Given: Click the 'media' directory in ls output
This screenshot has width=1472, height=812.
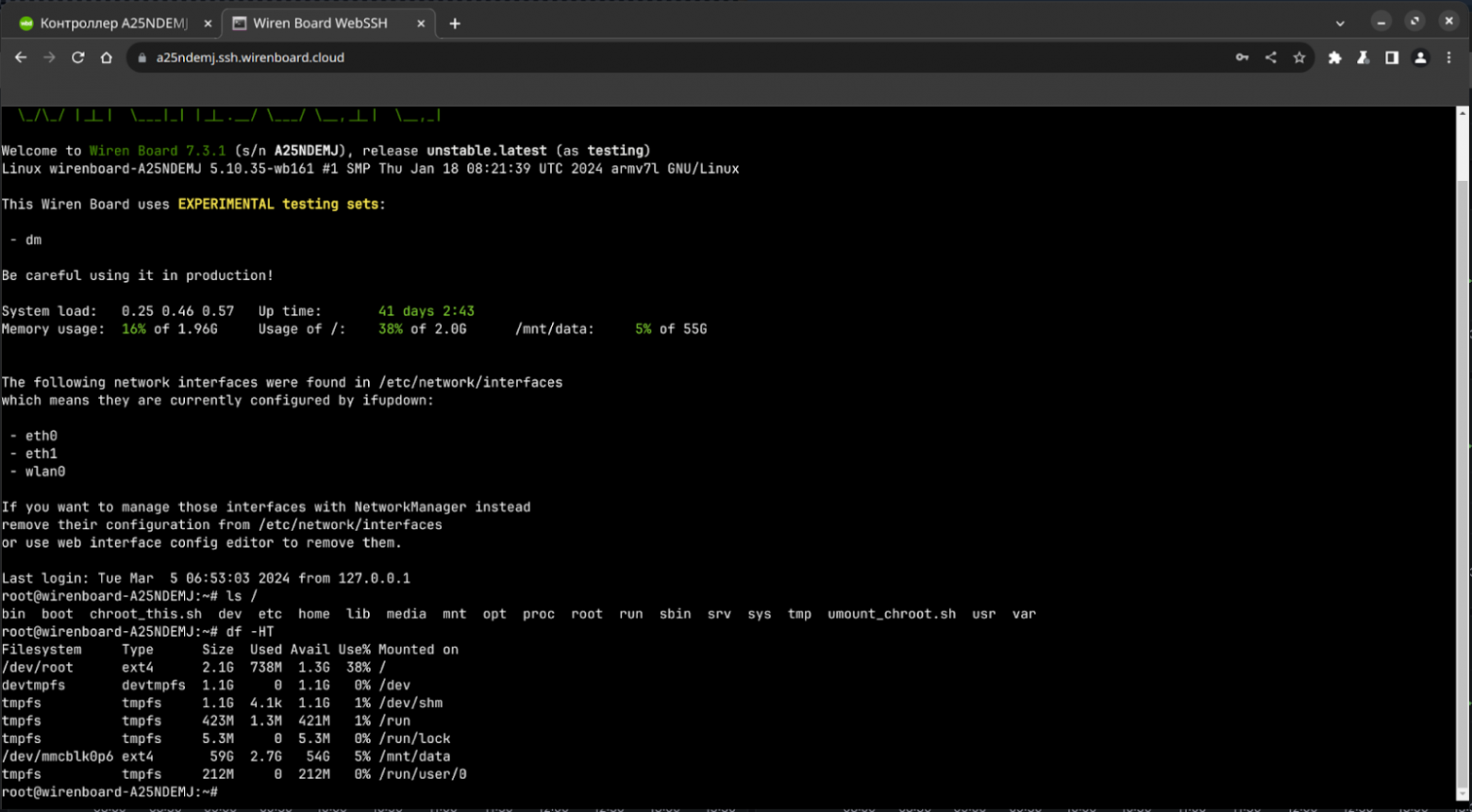Looking at the screenshot, I should click(407, 614).
